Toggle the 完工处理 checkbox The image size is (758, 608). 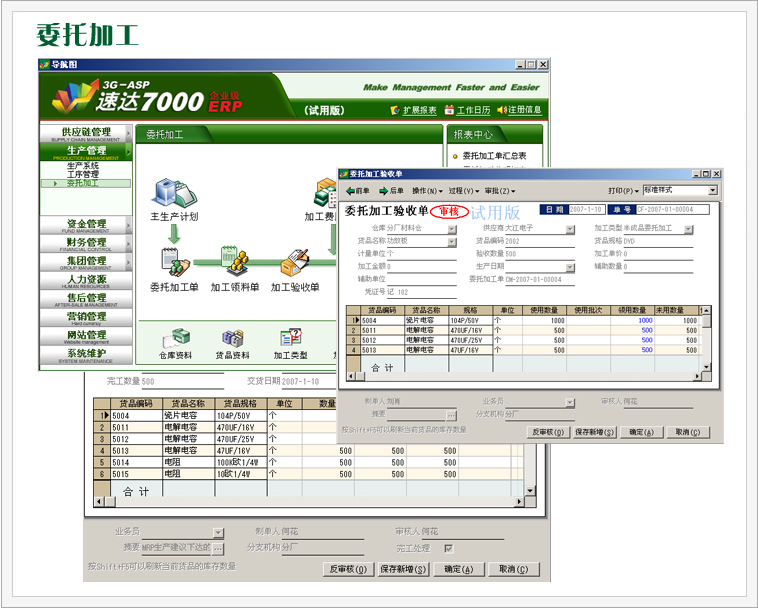pos(449,549)
